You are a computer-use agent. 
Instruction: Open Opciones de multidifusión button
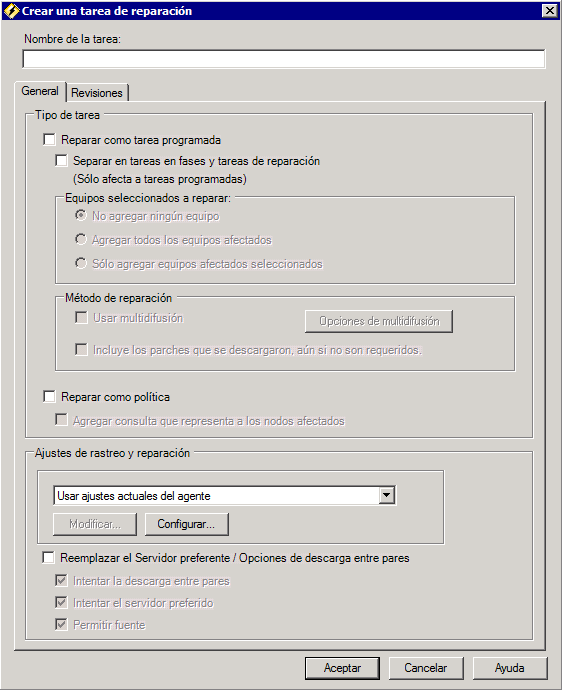click(x=379, y=321)
